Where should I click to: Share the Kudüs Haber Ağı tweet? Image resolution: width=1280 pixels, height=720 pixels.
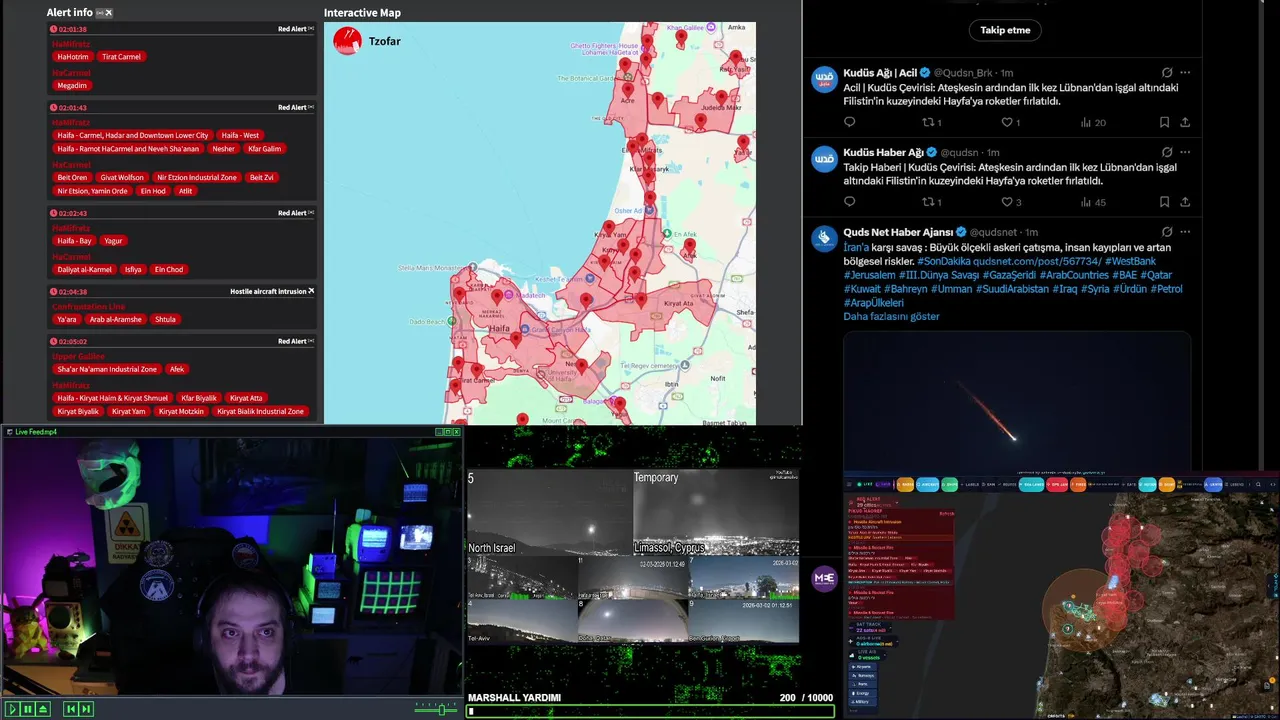(1185, 202)
